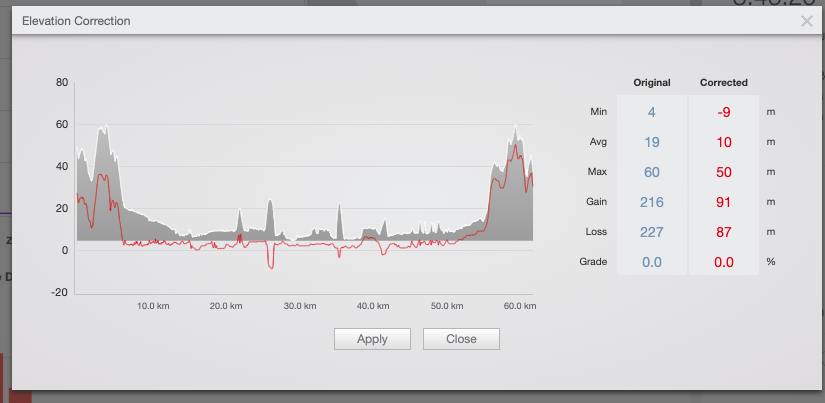Click the Original Min value 4
Image resolution: width=825 pixels, height=403 pixels.
tap(651, 112)
